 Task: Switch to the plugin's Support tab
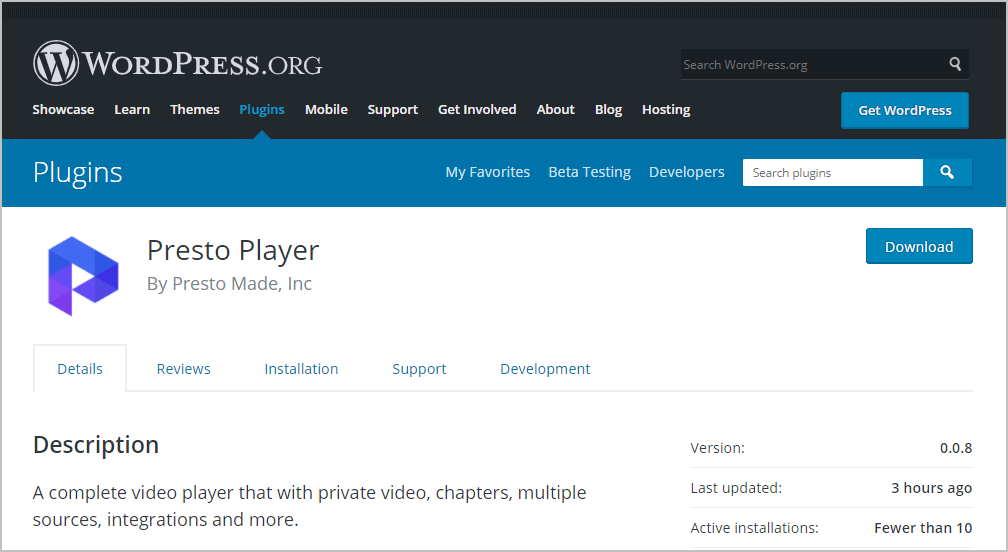[x=419, y=369]
